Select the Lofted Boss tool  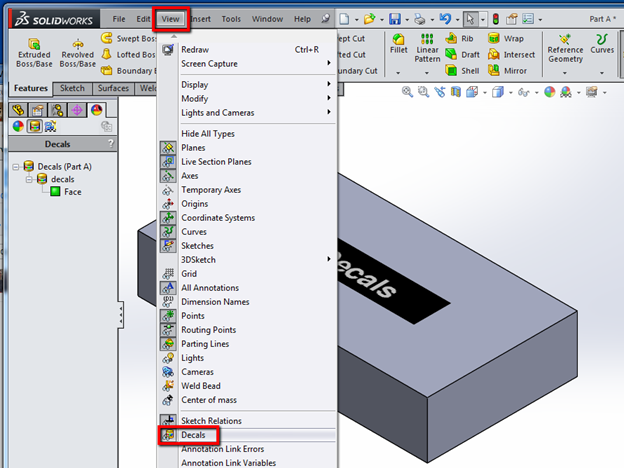click(128, 55)
